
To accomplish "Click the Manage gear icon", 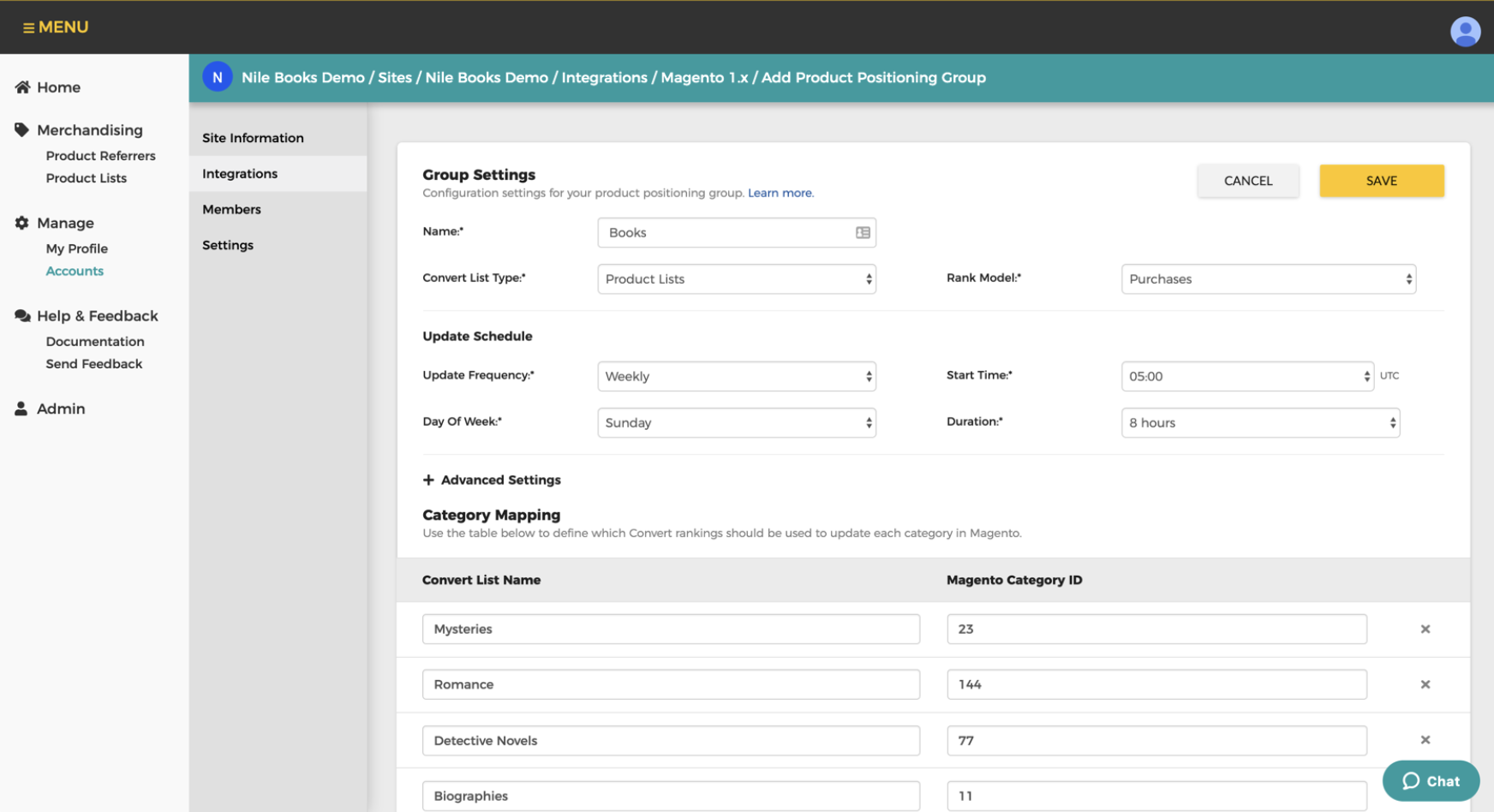I will (22, 223).
